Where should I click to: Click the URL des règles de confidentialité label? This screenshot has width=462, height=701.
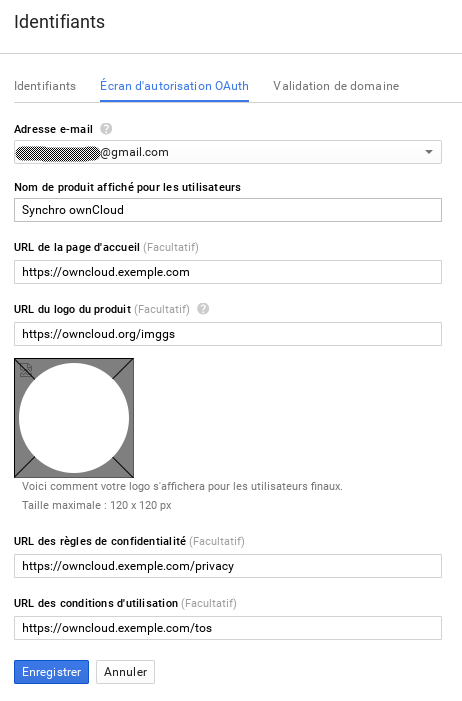[x=100, y=541]
